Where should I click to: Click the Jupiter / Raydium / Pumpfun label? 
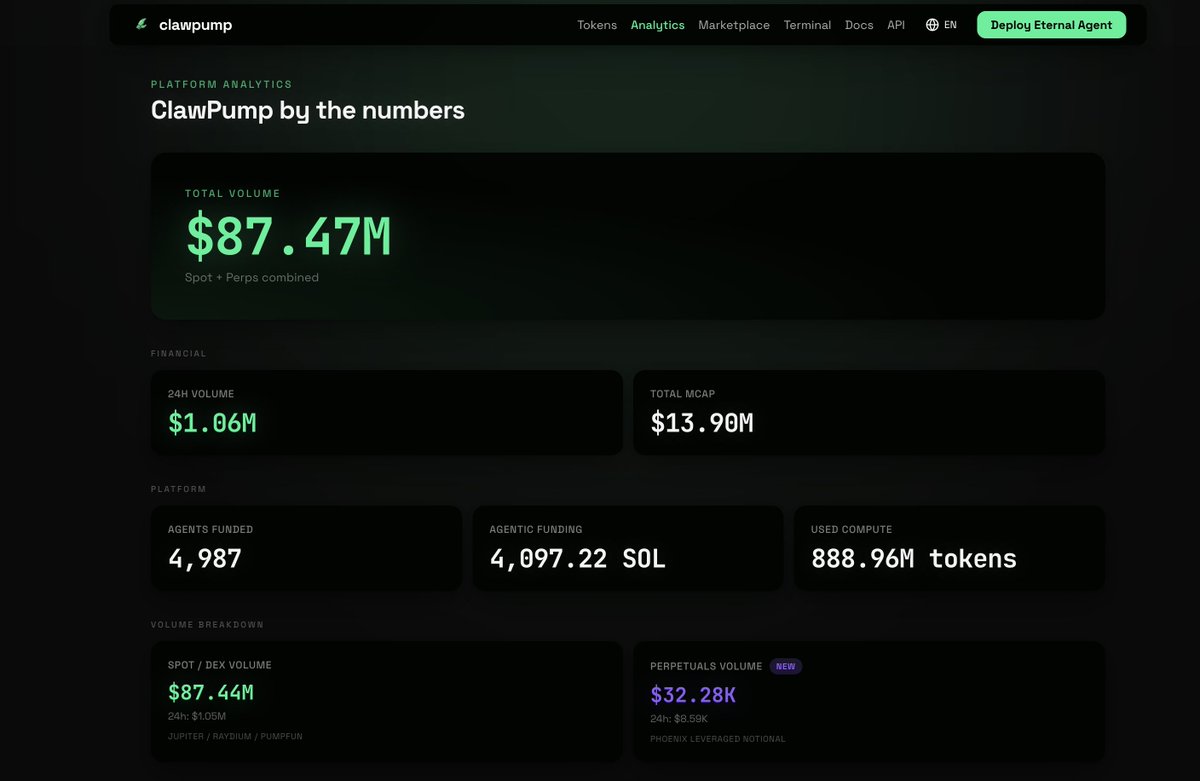tap(235, 736)
